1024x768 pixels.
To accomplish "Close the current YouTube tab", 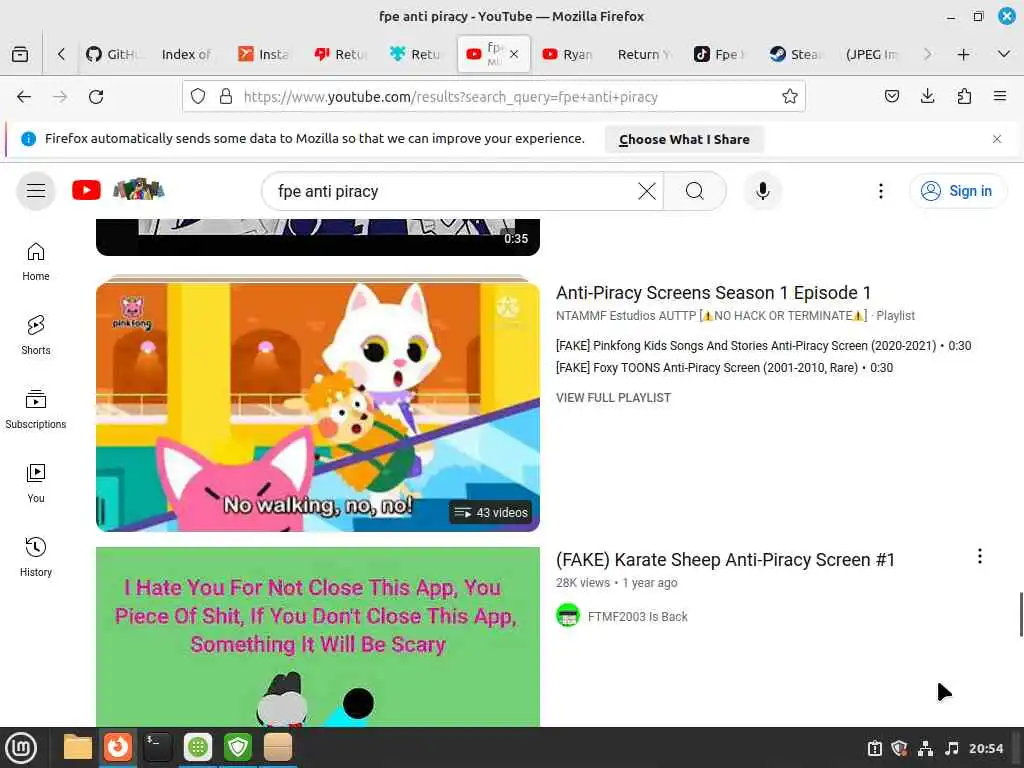I will point(514,54).
